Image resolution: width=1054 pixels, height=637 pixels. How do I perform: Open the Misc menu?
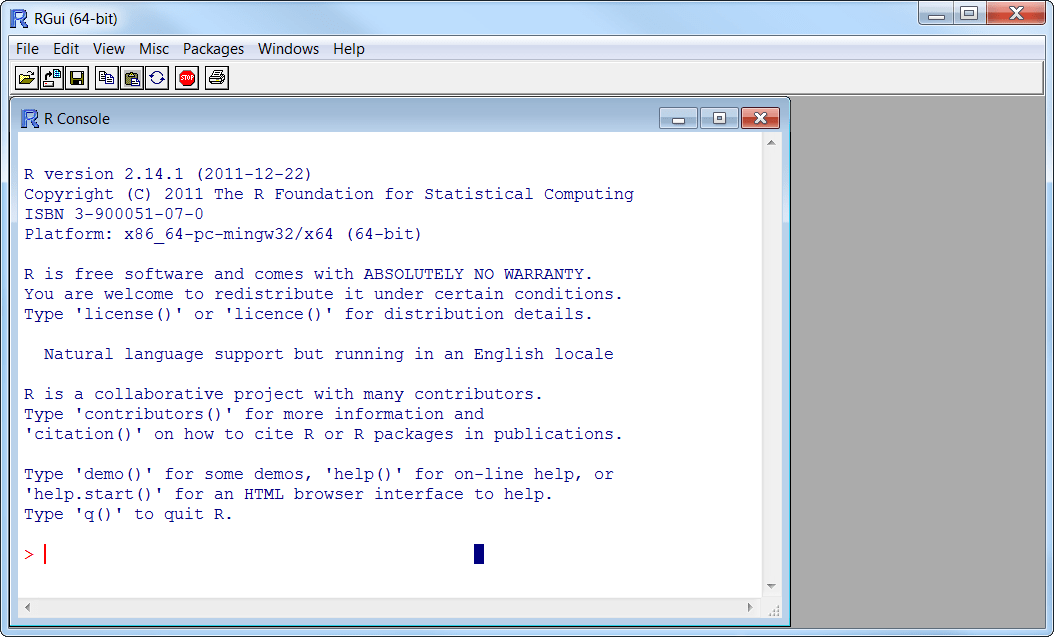154,49
